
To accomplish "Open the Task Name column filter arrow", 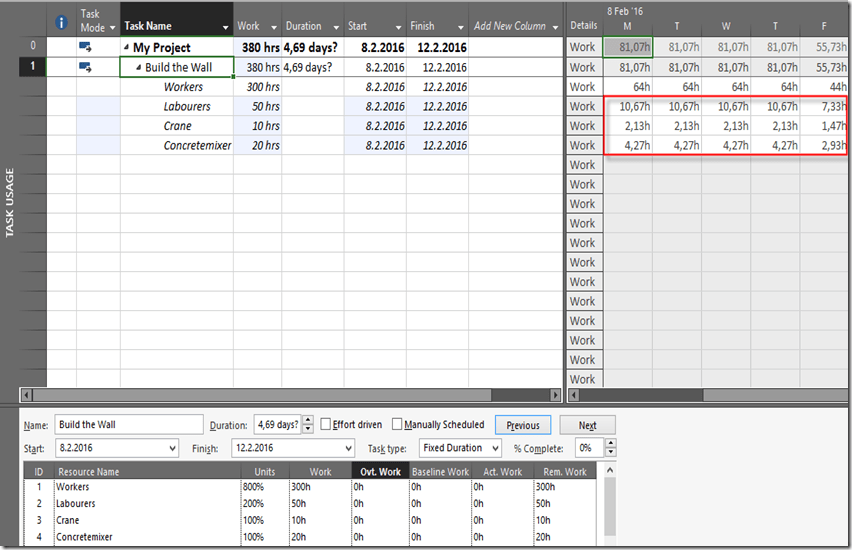I will pos(225,27).
